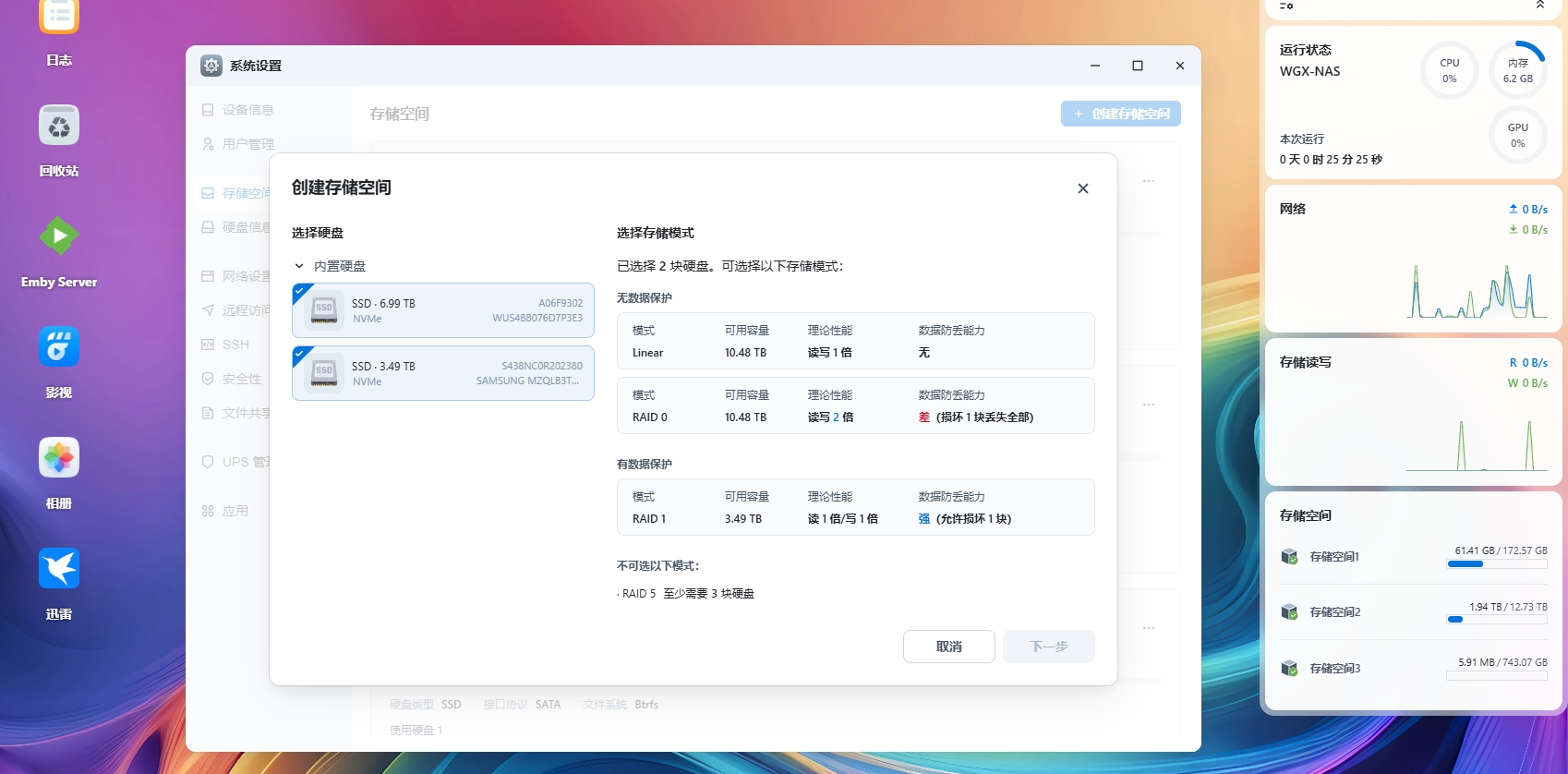The image size is (1568, 774).
Task: Click the '1.94 TB / 12.73 TB' usage text
Action: pyautogui.click(x=1508, y=607)
